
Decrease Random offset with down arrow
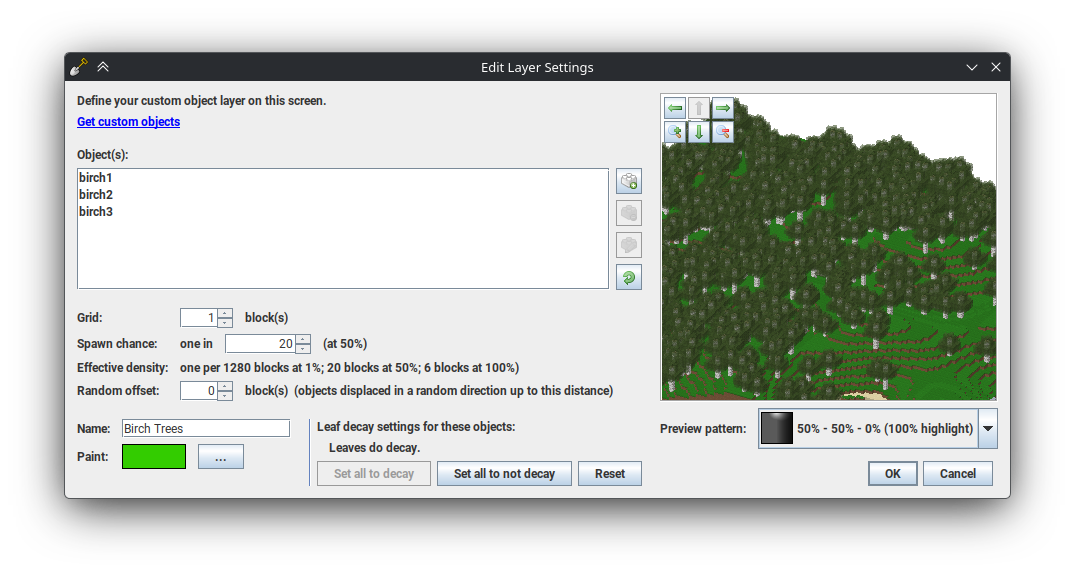tap(225, 395)
